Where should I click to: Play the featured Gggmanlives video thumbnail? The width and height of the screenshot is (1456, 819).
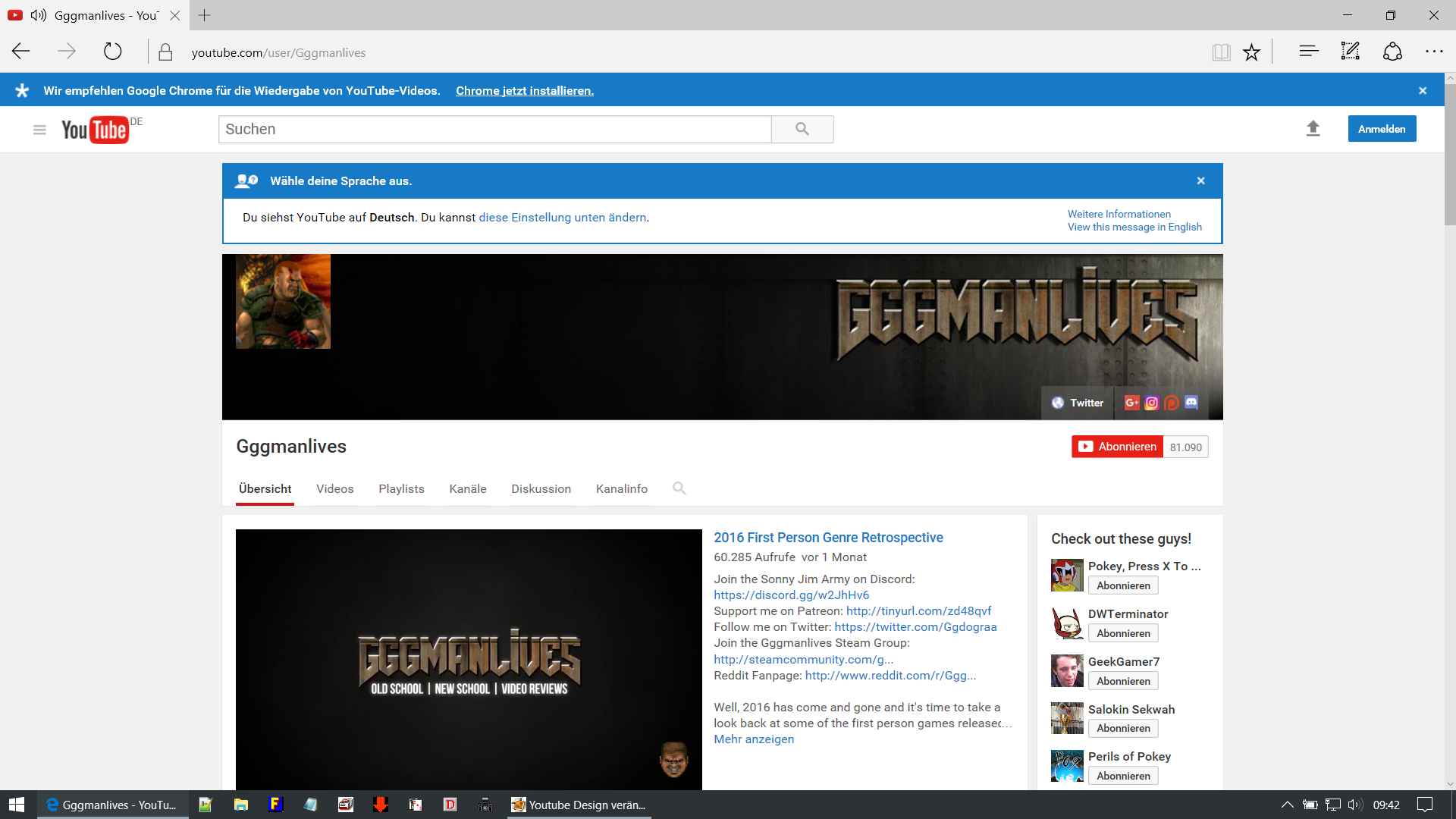pos(469,660)
